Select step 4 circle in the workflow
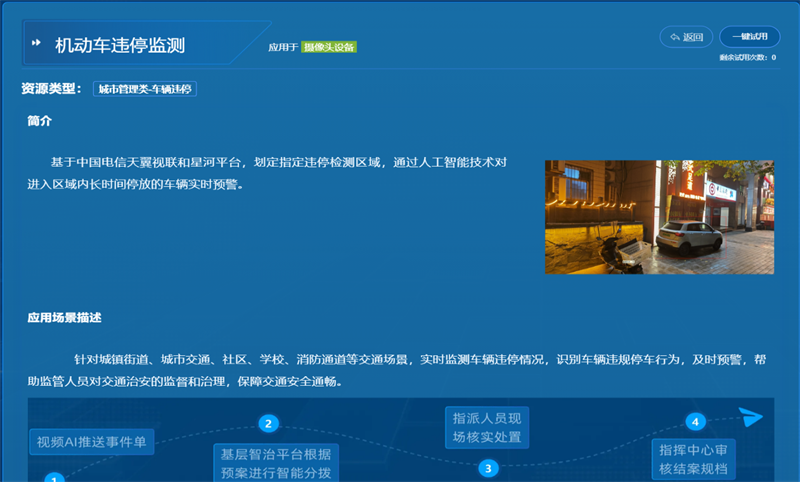The image size is (800, 482). [696, 421]
